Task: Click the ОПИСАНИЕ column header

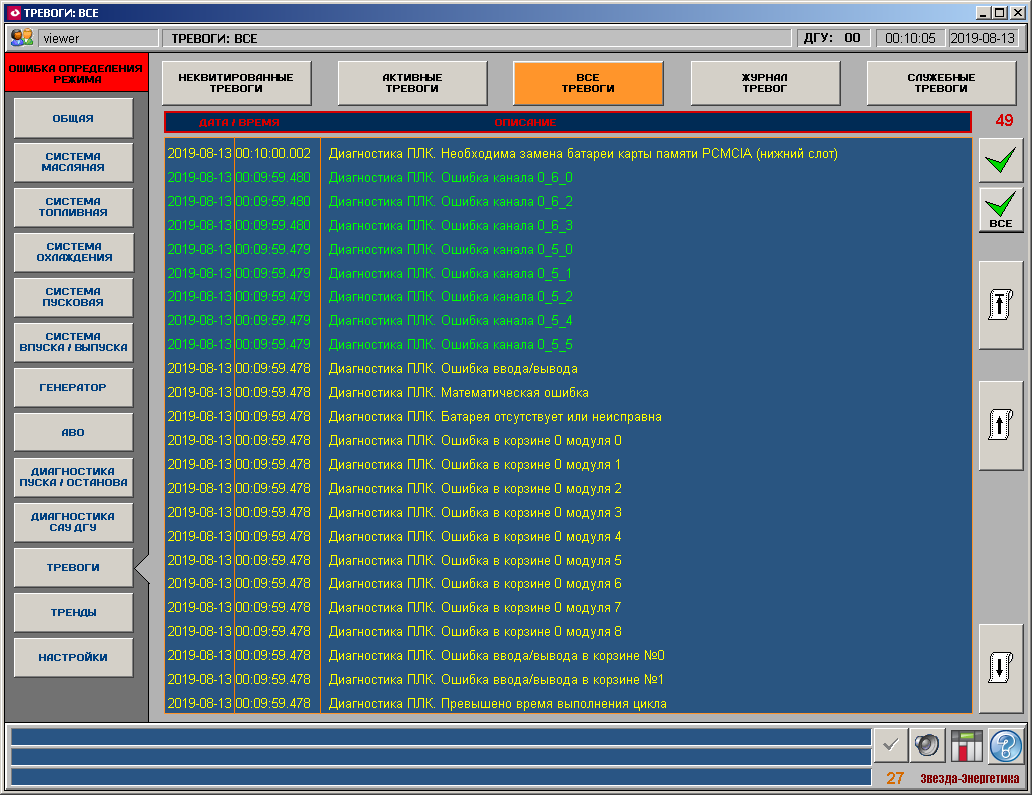Action: 525,122
